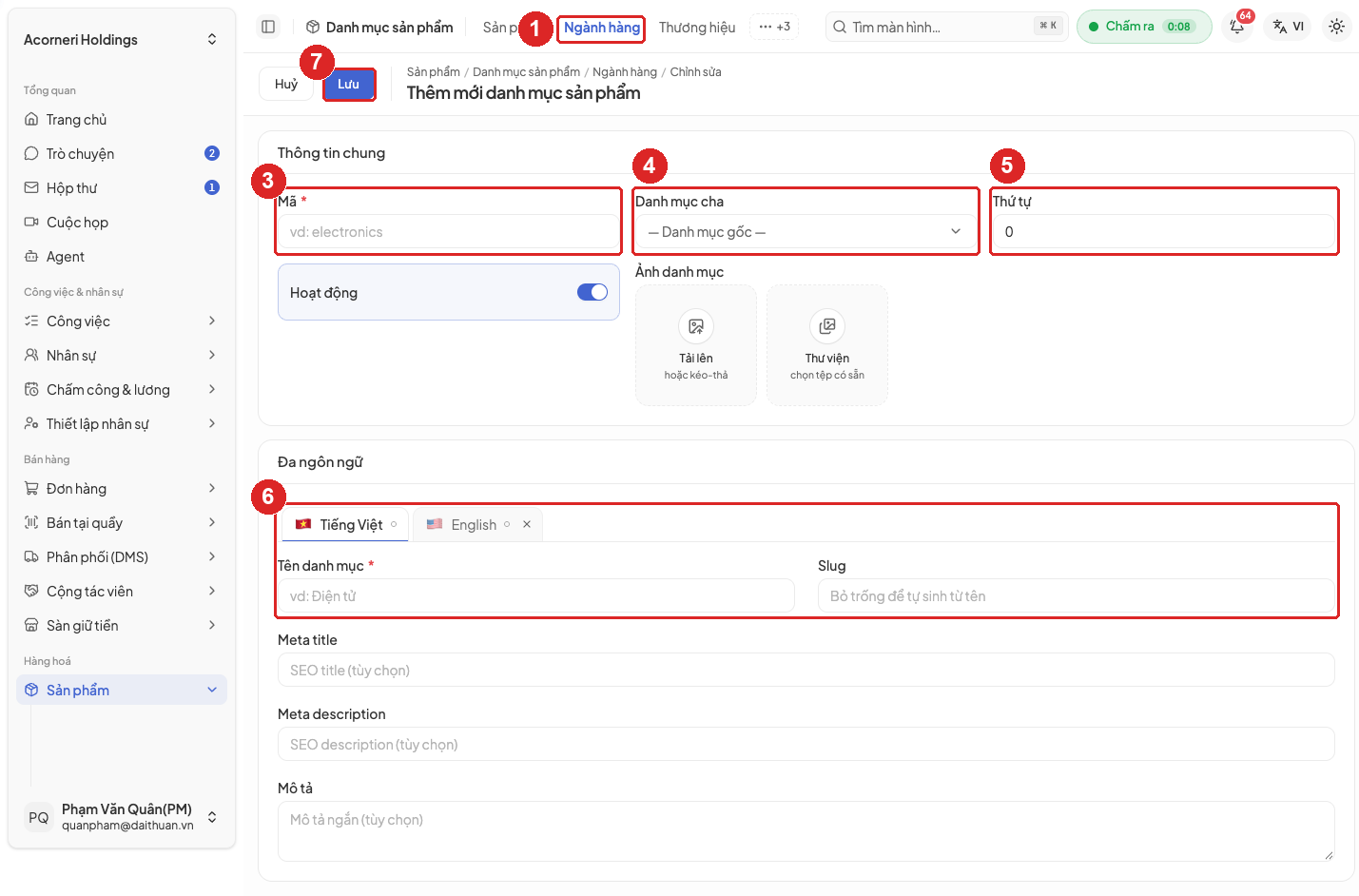Click the Cộng tác viên handshake icon

pyautogui.click(x=31, y=592)
